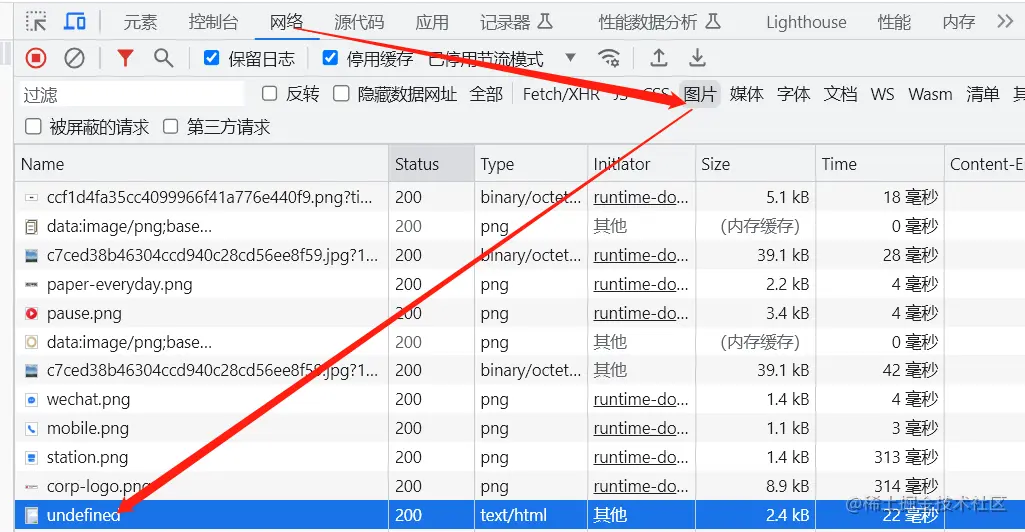This screenshot has height=532, width=1025.
Task: Open the 网络 Network tab
Action: [x=286, y=22]
